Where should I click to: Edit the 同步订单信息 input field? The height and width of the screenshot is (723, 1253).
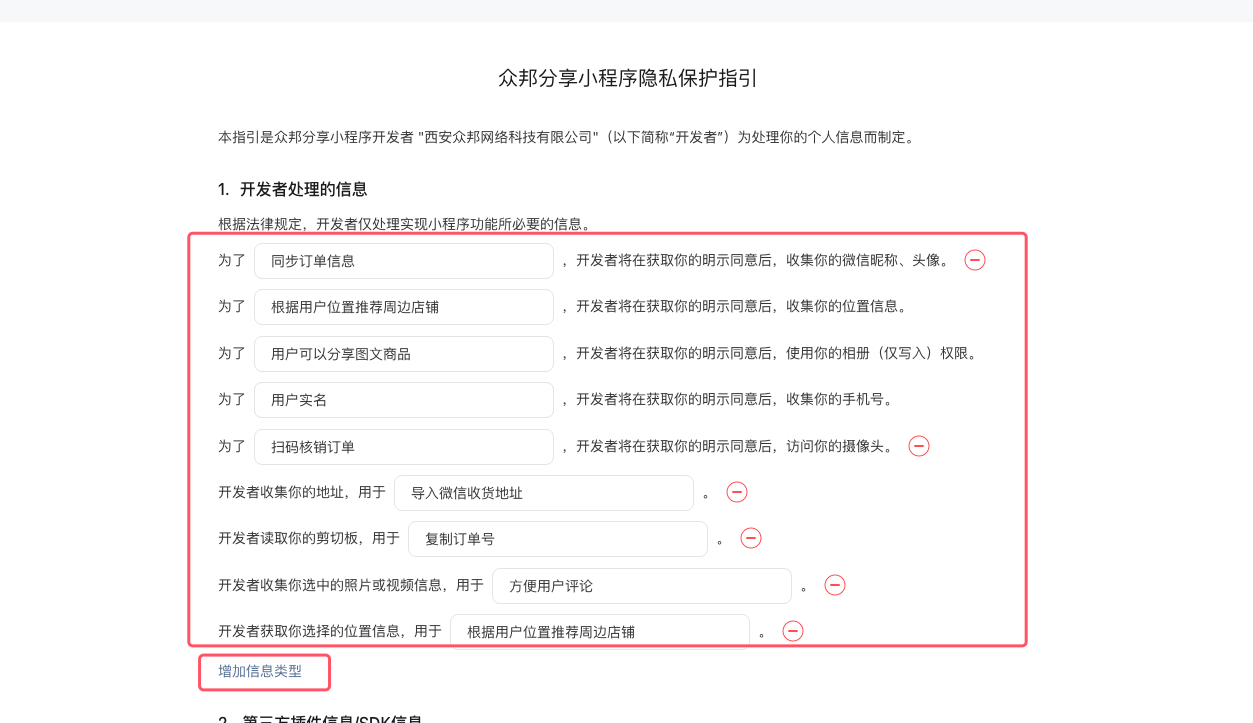pos(404,261)
